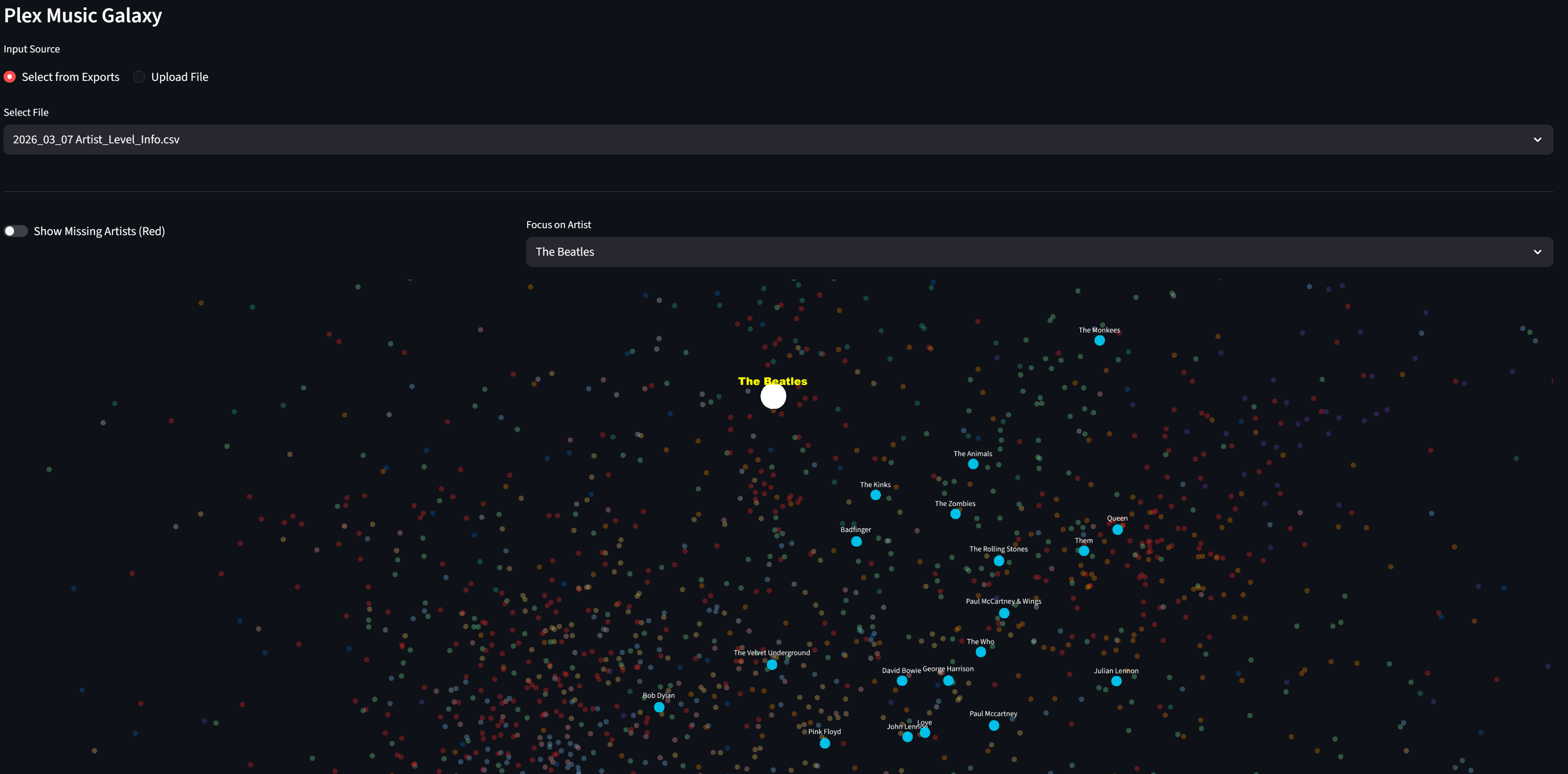Click the Pink Floyd node
This screenshot has height=774, width=1568.
(x=825, y=743)
